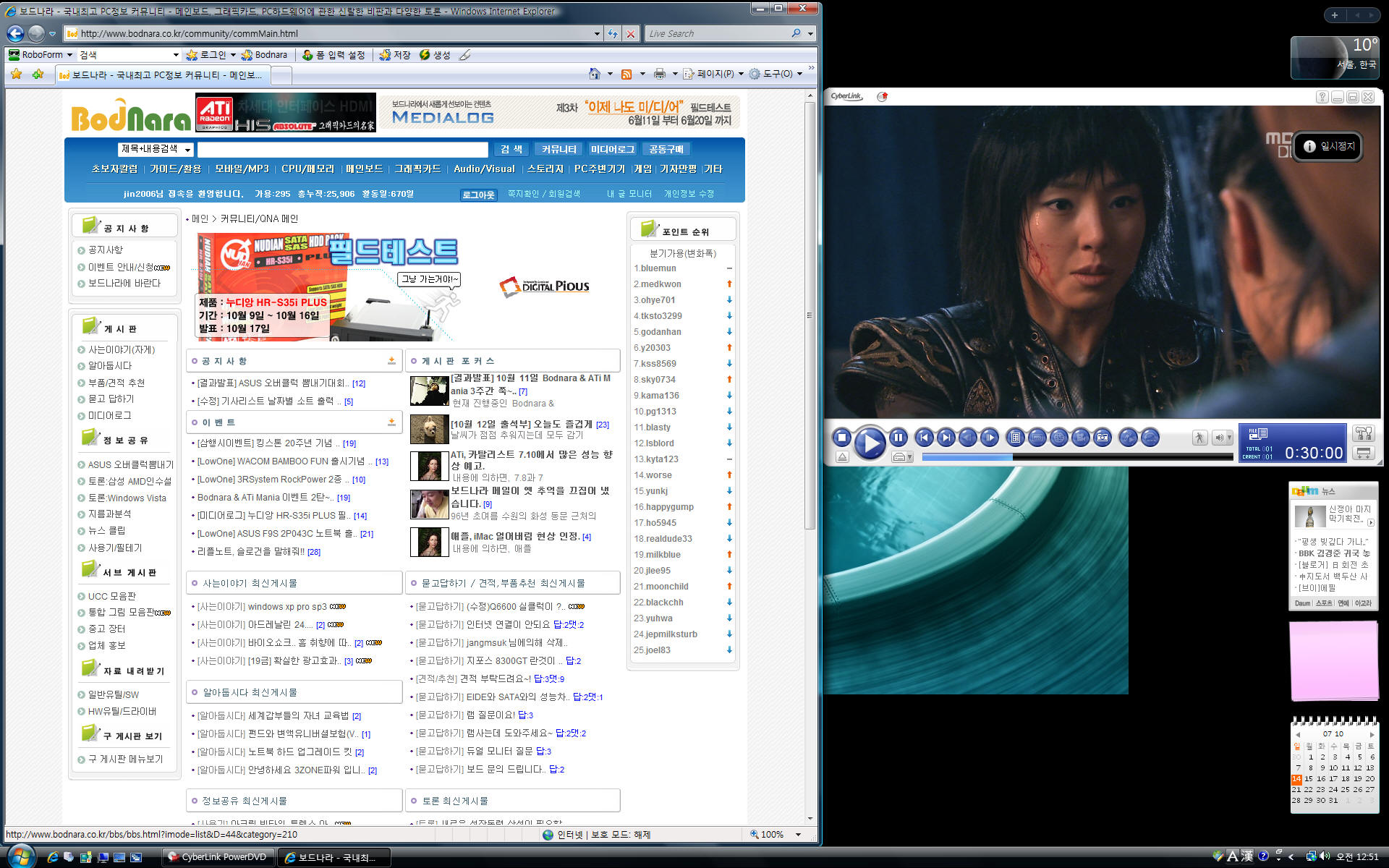Click the PowerDVD walking figure icon

coord(1199,438)
